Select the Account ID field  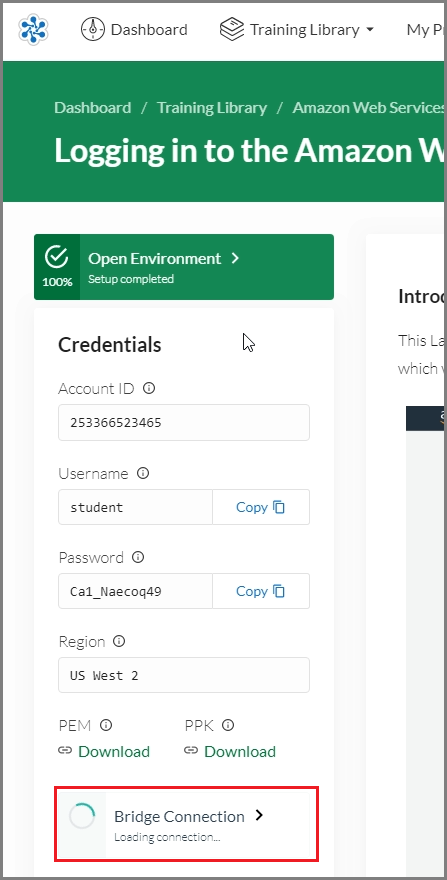pos(184,423)
